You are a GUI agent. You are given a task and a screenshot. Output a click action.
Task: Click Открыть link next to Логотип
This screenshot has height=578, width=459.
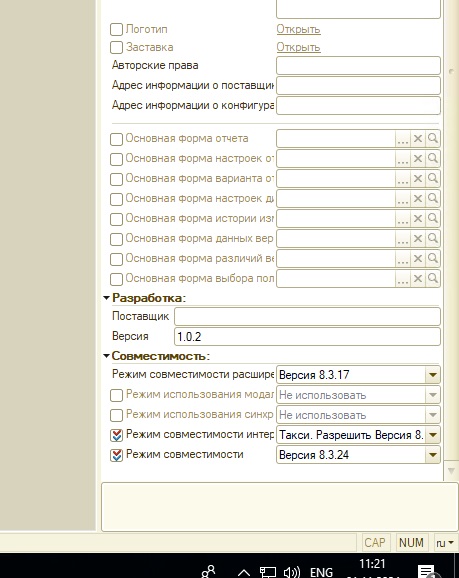point(298,29)
